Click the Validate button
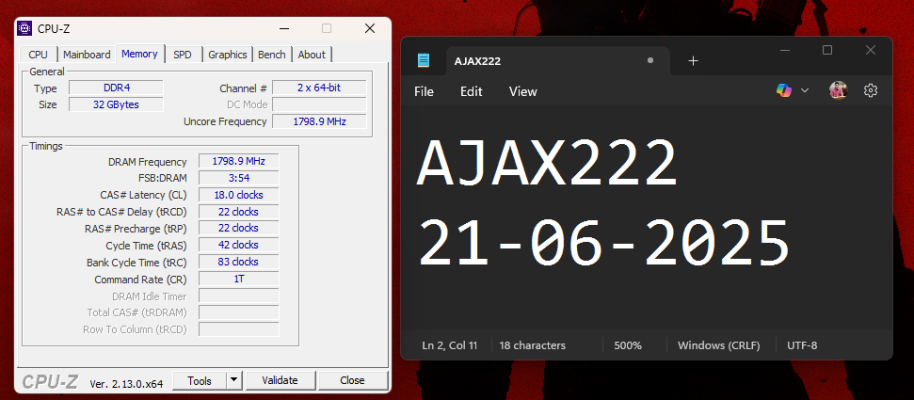Image resolution: width=914 pixels, height=400 pixels. (x=280, y=380)
